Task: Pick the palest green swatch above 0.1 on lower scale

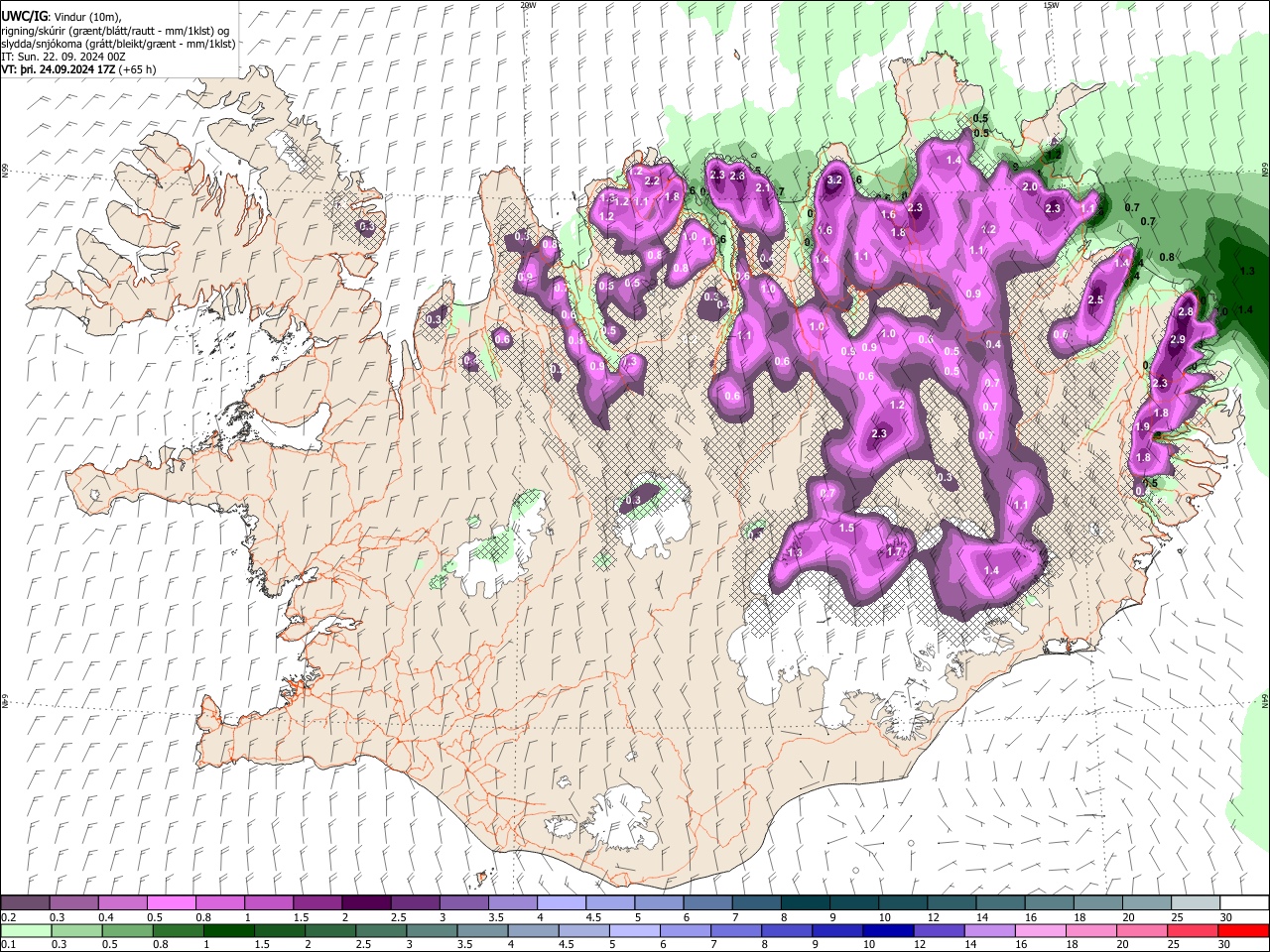Action: pos(26,930)
